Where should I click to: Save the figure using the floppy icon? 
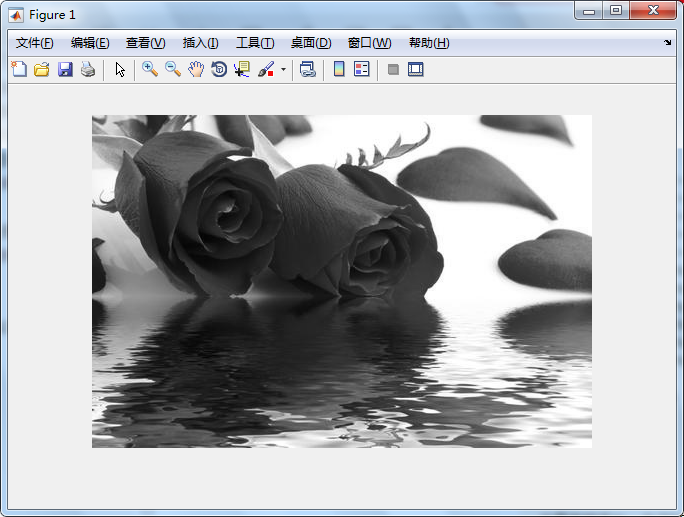(x=65, y=69)
